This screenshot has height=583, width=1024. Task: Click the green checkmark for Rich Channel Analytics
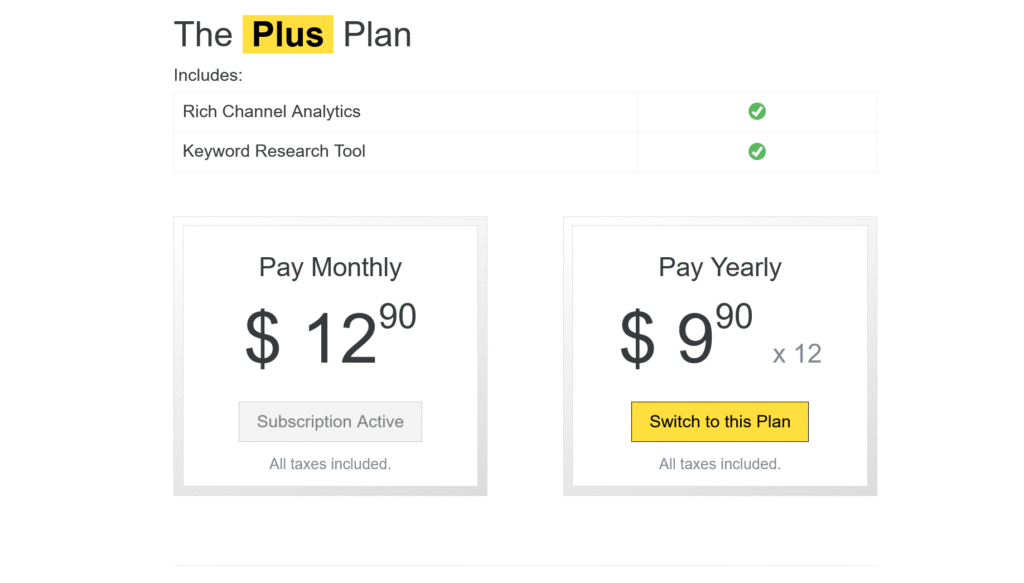click(x=757, y=111)
